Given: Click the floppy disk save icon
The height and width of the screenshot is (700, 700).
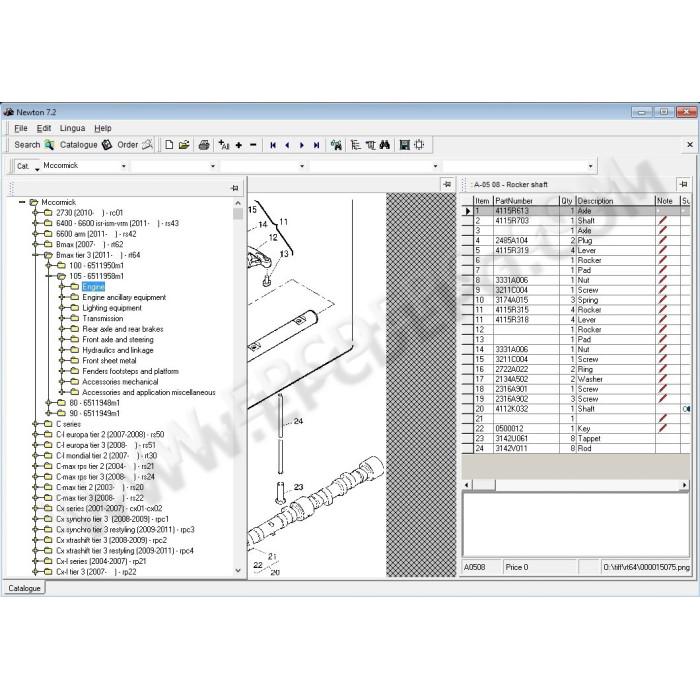Looking at the screenshot, I should [404, 145].
